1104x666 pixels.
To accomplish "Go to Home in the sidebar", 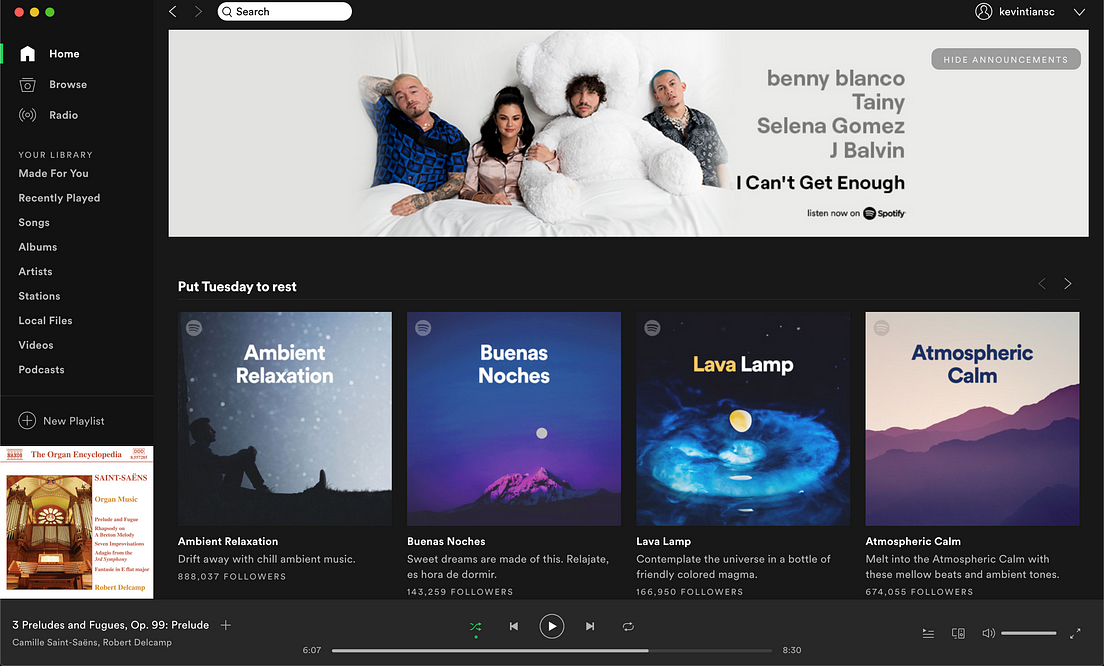I will (x=64, y=54).
